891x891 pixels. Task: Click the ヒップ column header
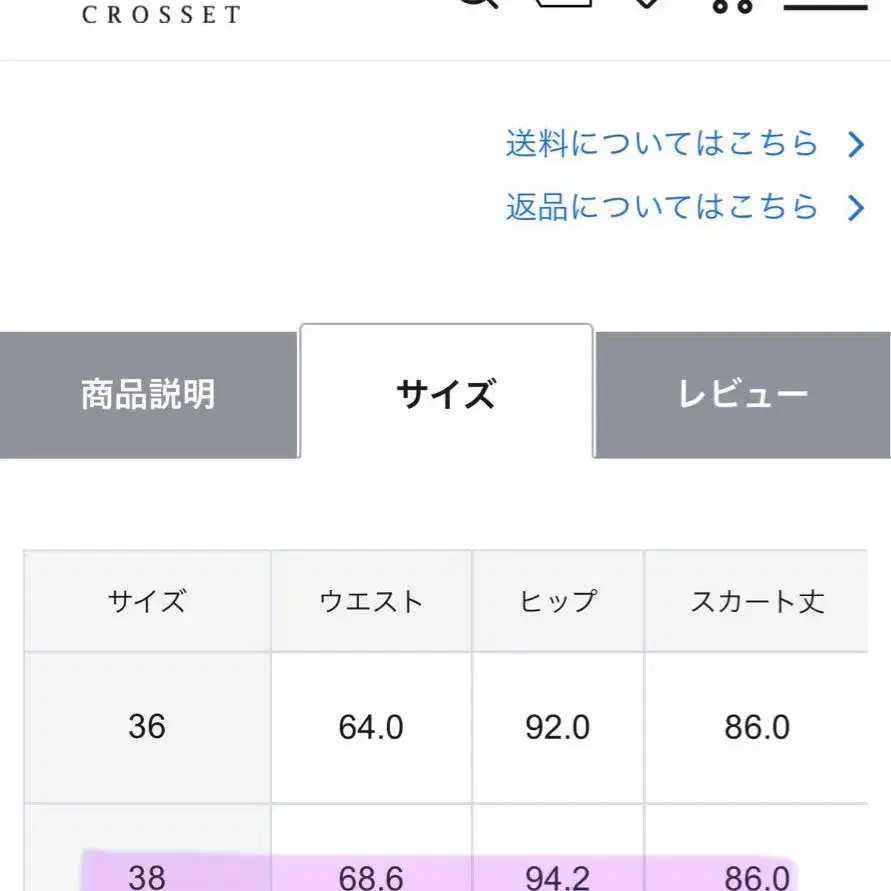click(557, 601)
